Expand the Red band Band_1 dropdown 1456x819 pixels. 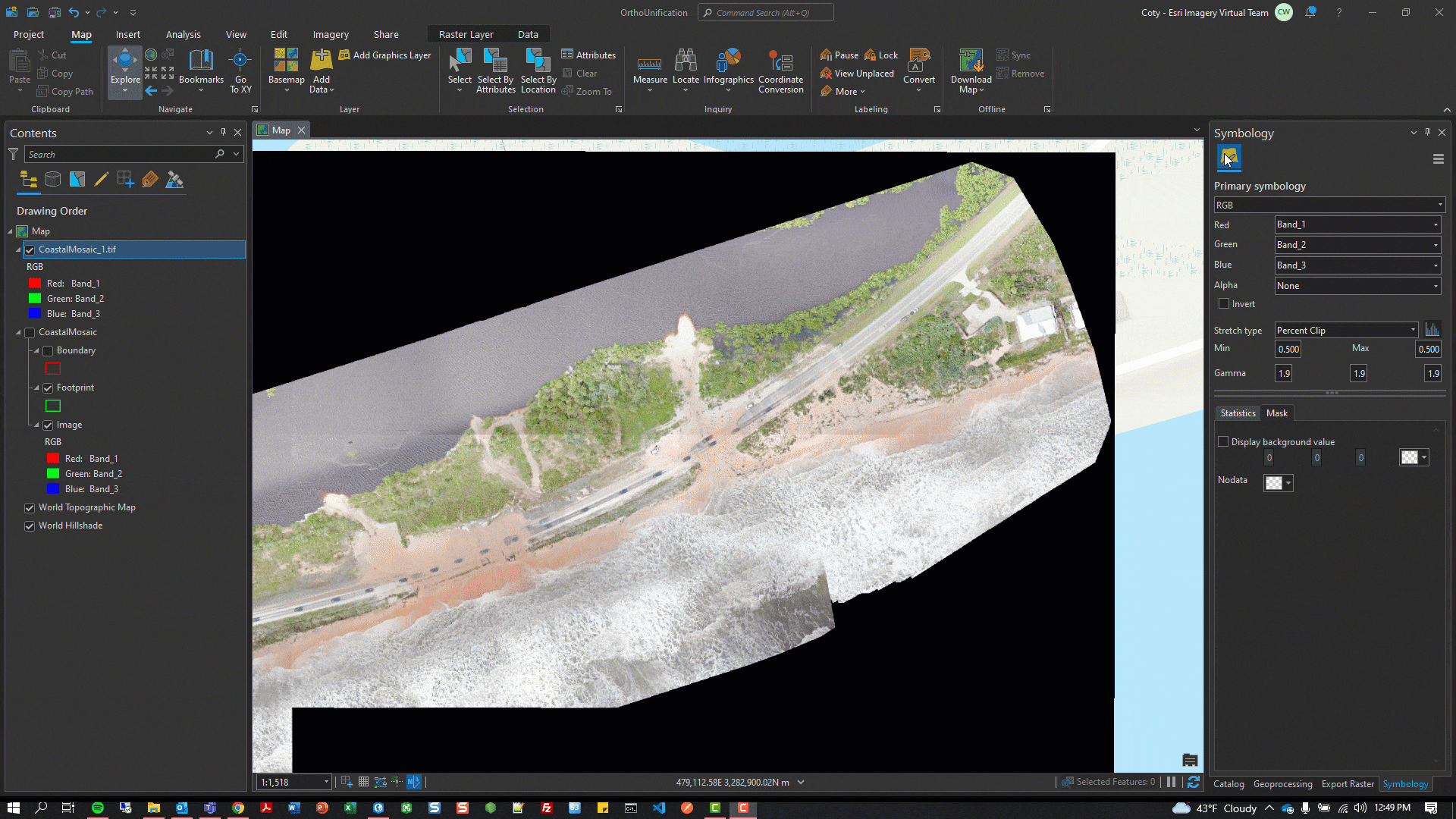pyautogui.click(x=1357, y=224)
